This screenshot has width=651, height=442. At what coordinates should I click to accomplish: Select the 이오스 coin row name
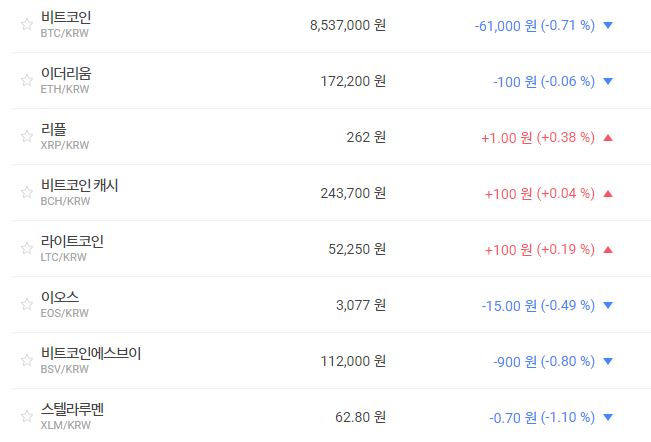[60, 298]
